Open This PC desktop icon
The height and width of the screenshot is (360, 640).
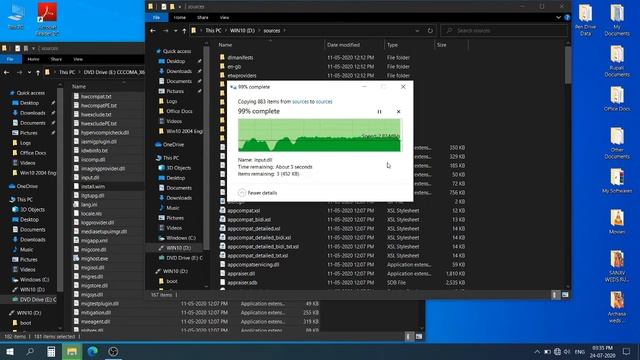tap(16, 17)
